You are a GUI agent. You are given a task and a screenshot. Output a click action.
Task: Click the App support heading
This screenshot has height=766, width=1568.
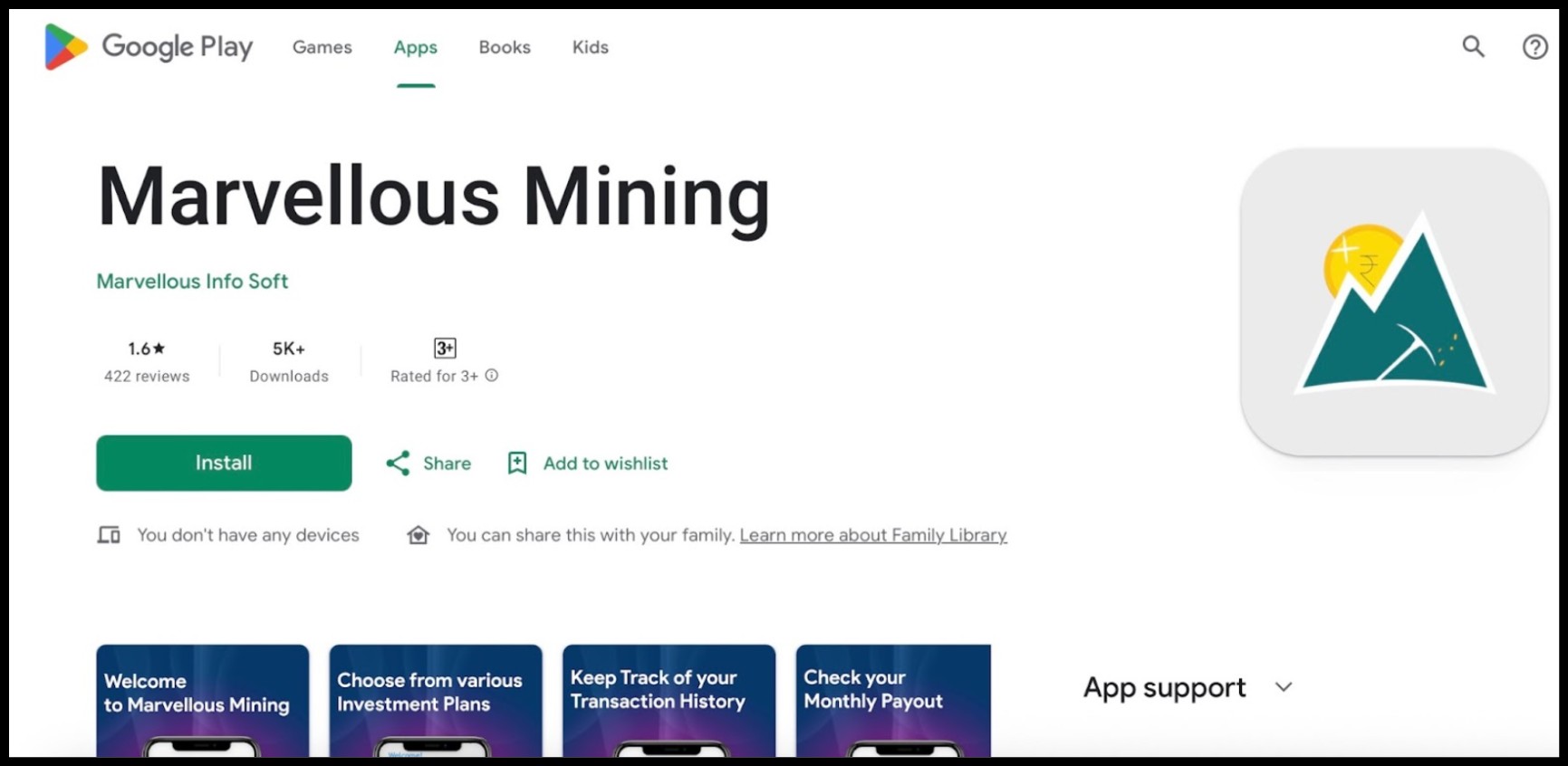[x=1165, y=688]
